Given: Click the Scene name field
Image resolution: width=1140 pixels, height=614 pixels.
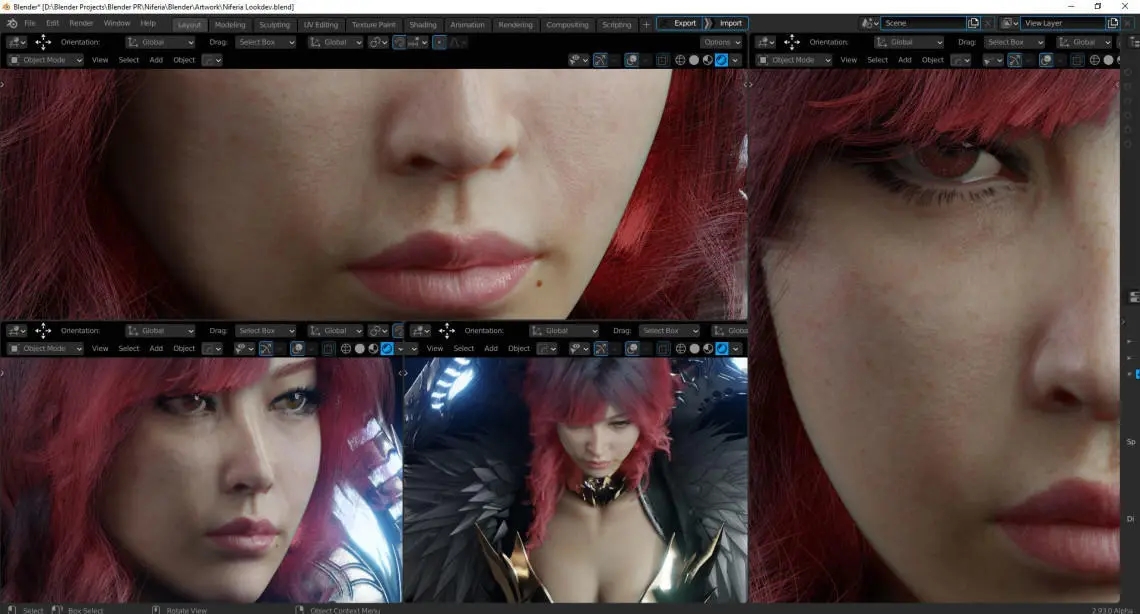Looking at the screenshot, I should [924, 23].
